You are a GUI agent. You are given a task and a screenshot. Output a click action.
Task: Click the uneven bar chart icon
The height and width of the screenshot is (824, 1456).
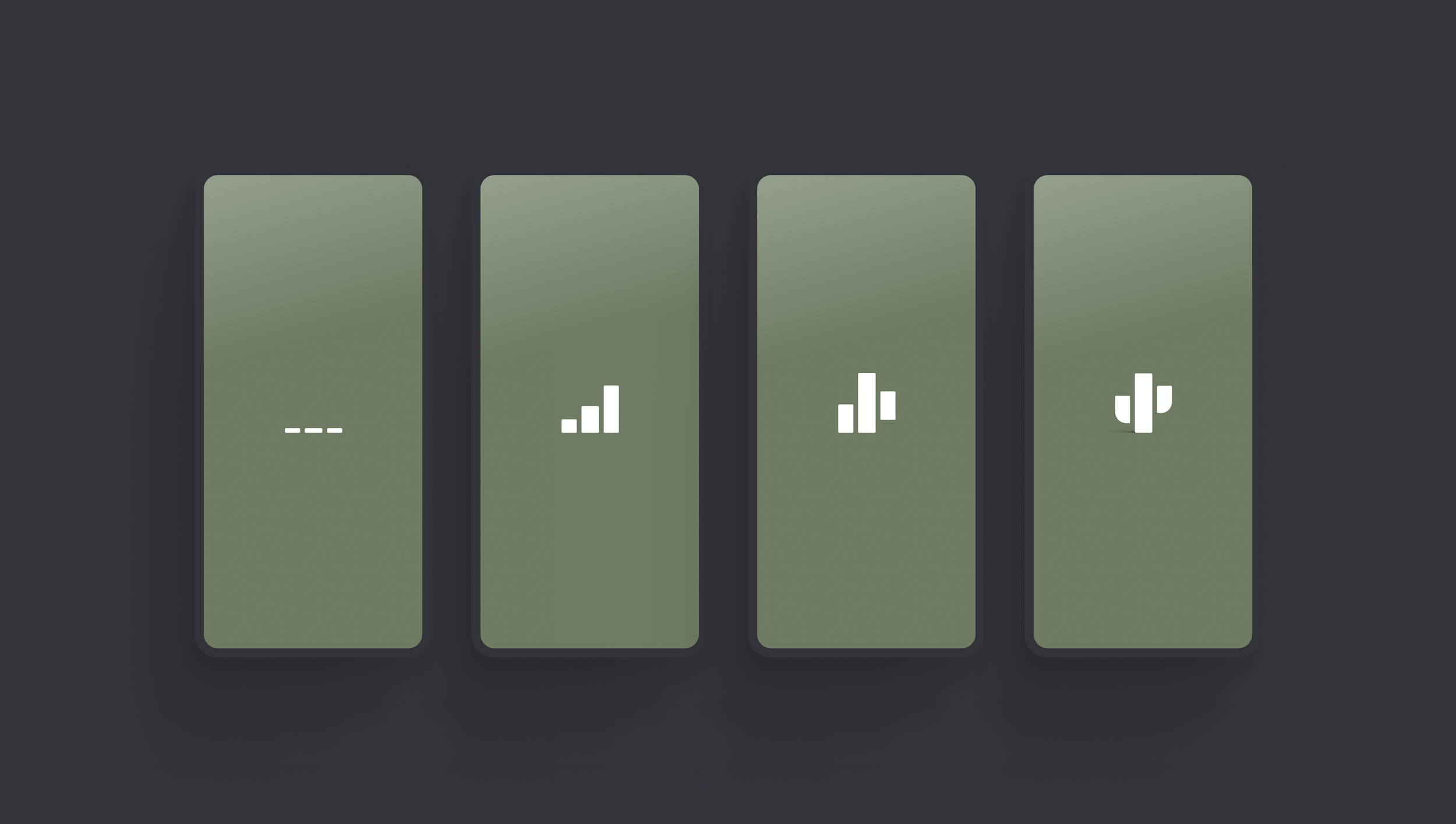tap(867, 403)
